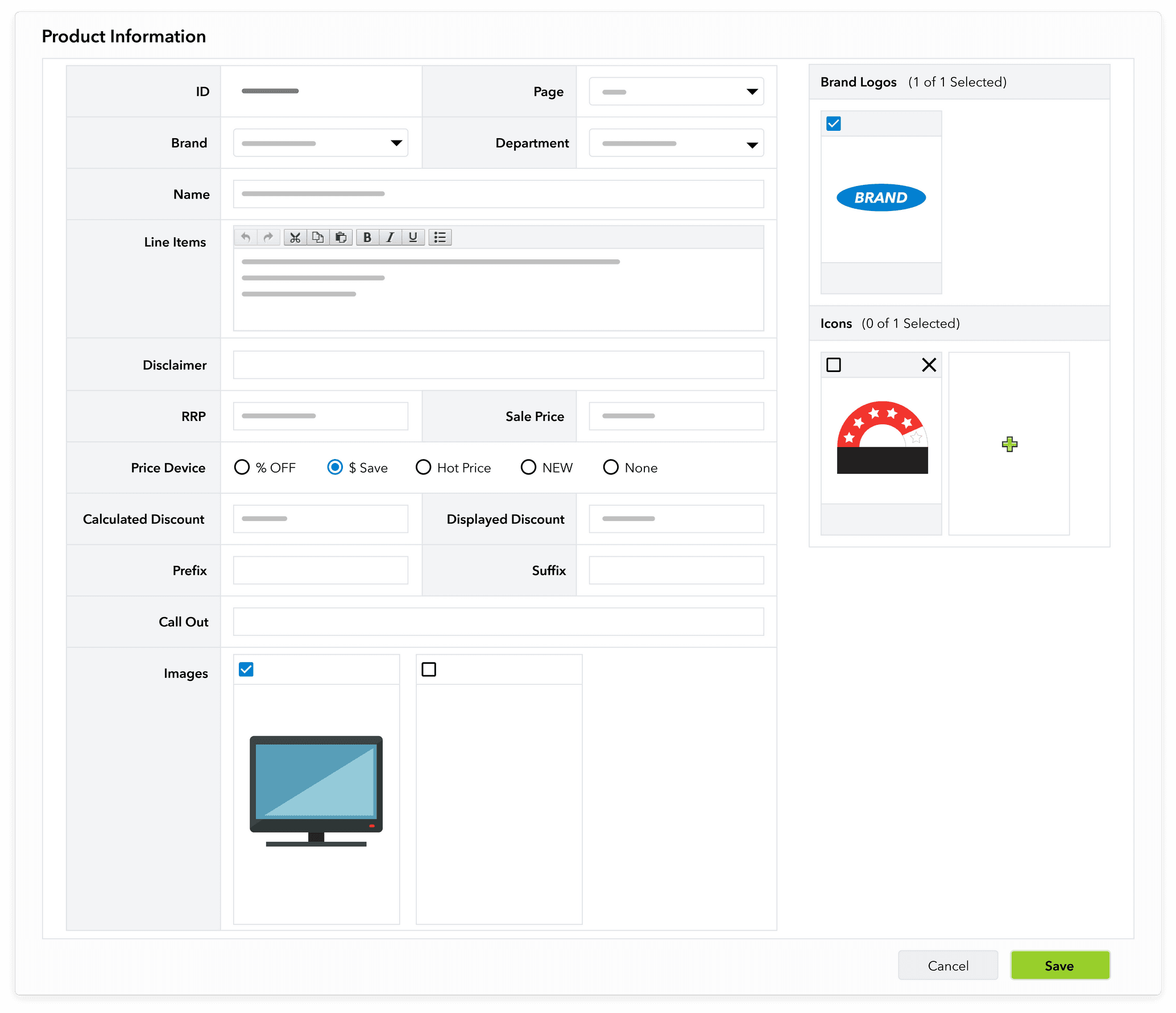Viewport: 1176px width, 1013px height.
Task: Apply underline formatting in the editor
Action: point(413,237)
